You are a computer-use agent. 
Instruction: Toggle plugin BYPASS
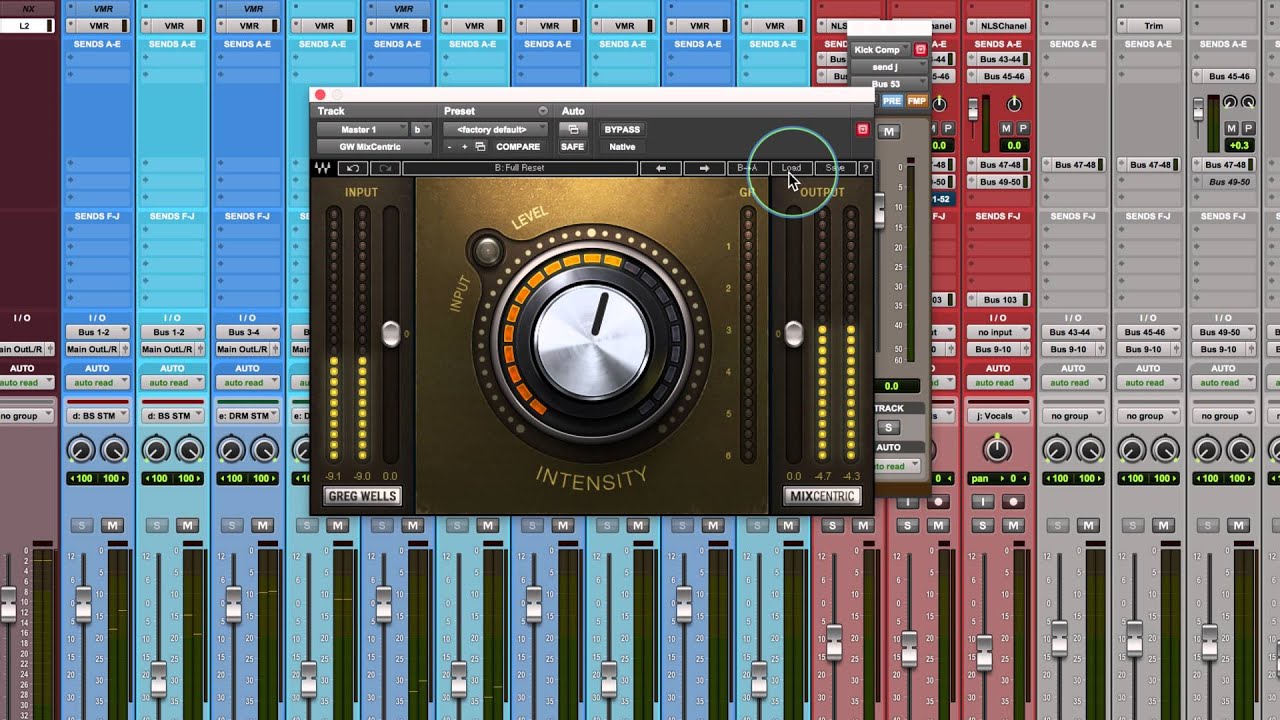pyautogui.click(x=622, y=129)
